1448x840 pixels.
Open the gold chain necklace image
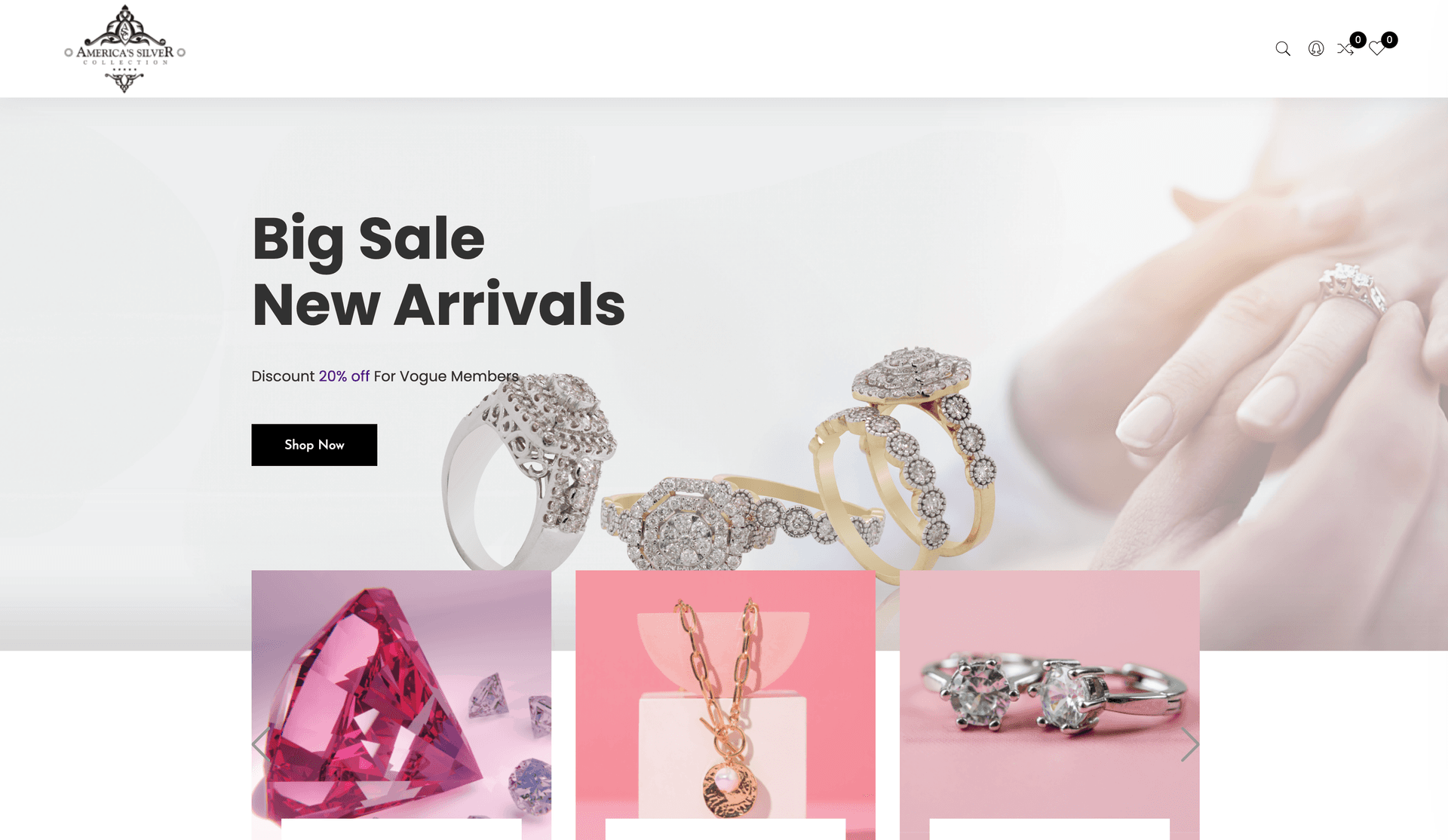726,694
